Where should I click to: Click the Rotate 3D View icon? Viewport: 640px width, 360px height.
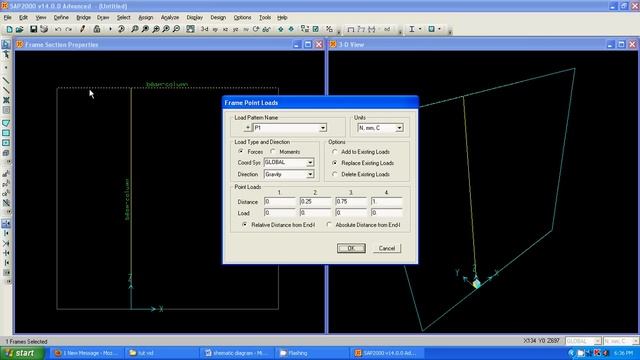[256, 29]
